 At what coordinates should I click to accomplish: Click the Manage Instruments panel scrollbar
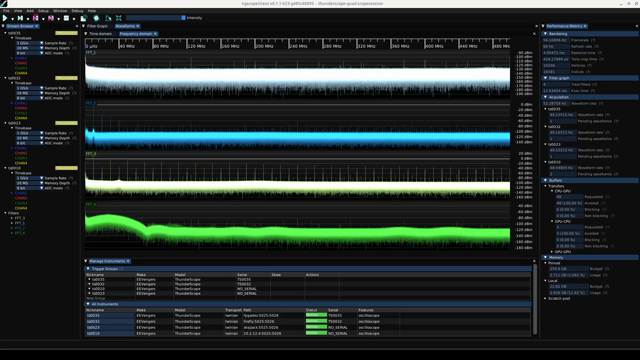coord(535,299)
